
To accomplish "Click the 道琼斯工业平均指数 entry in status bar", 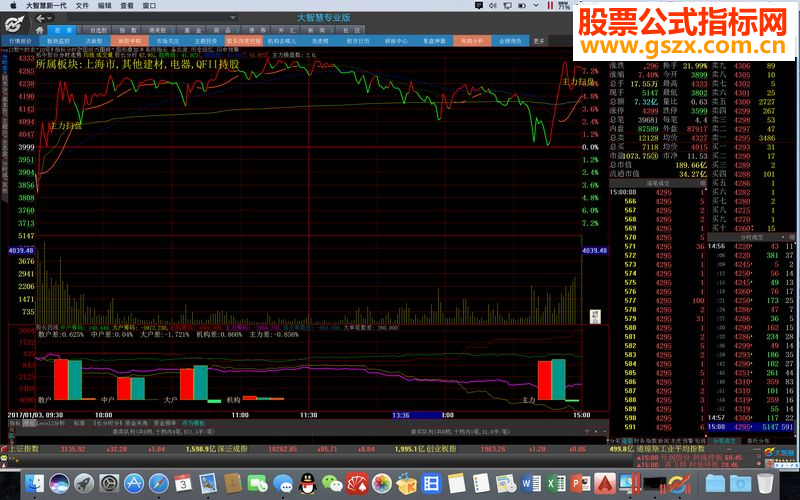I will [670, 449].
